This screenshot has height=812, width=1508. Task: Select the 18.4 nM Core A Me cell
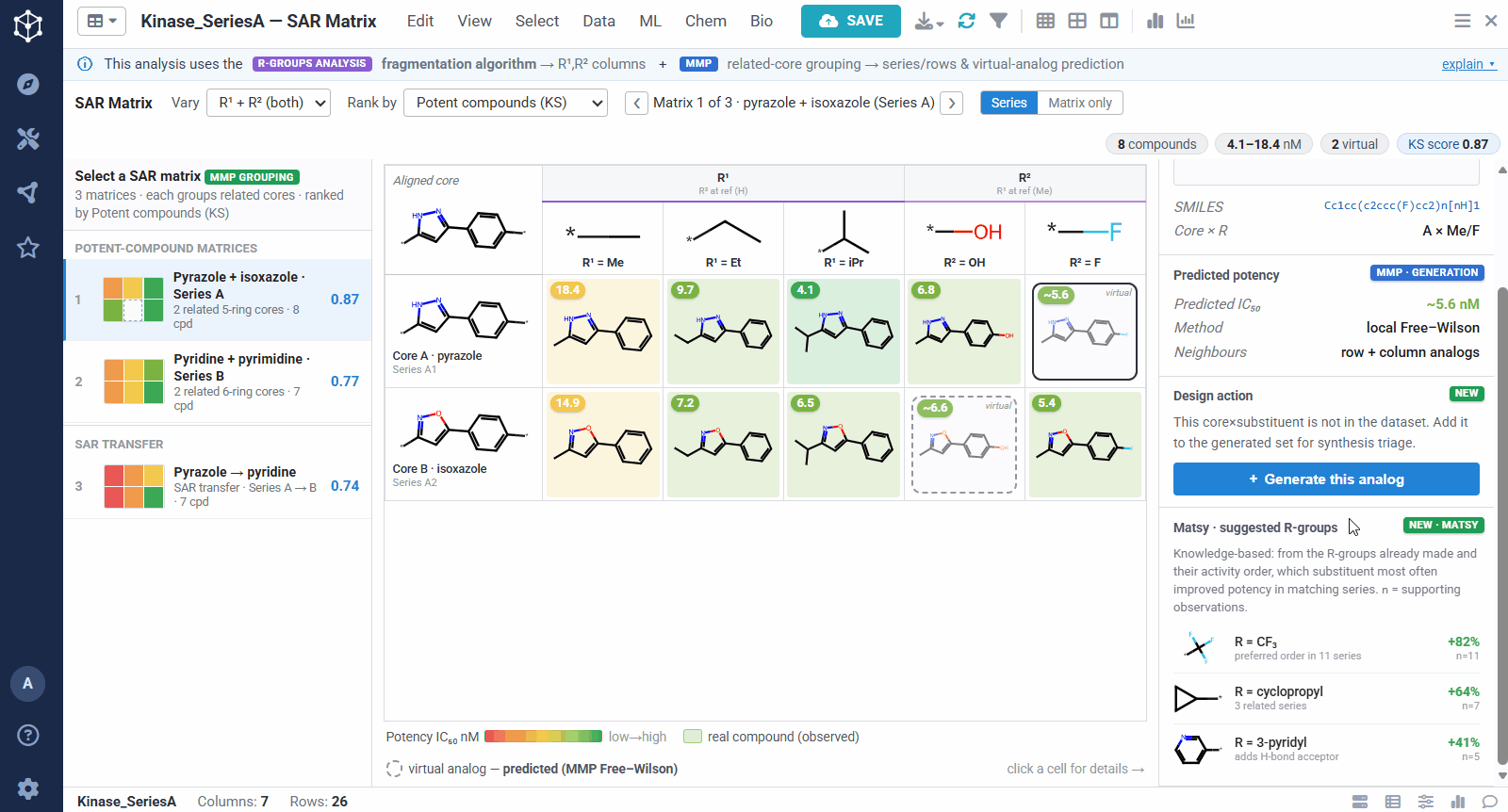pyautogui.click(x=603, y=331)
